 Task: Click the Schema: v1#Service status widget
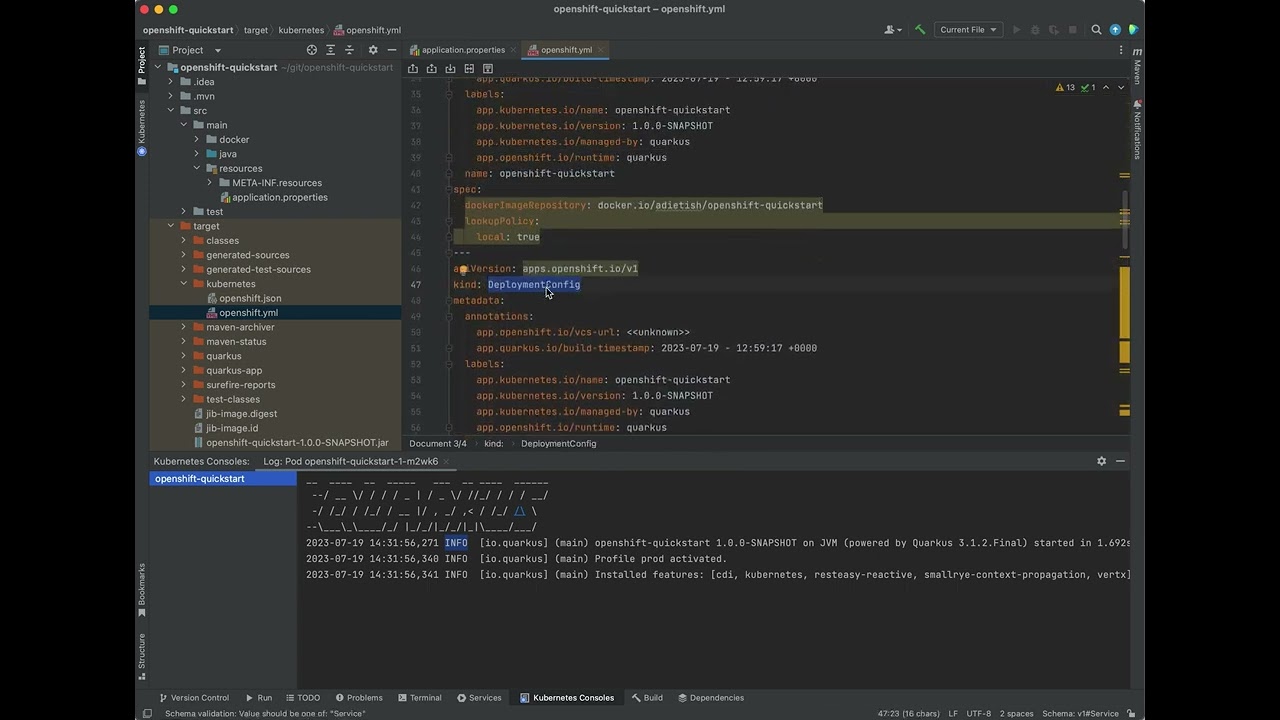point(1080,714)
